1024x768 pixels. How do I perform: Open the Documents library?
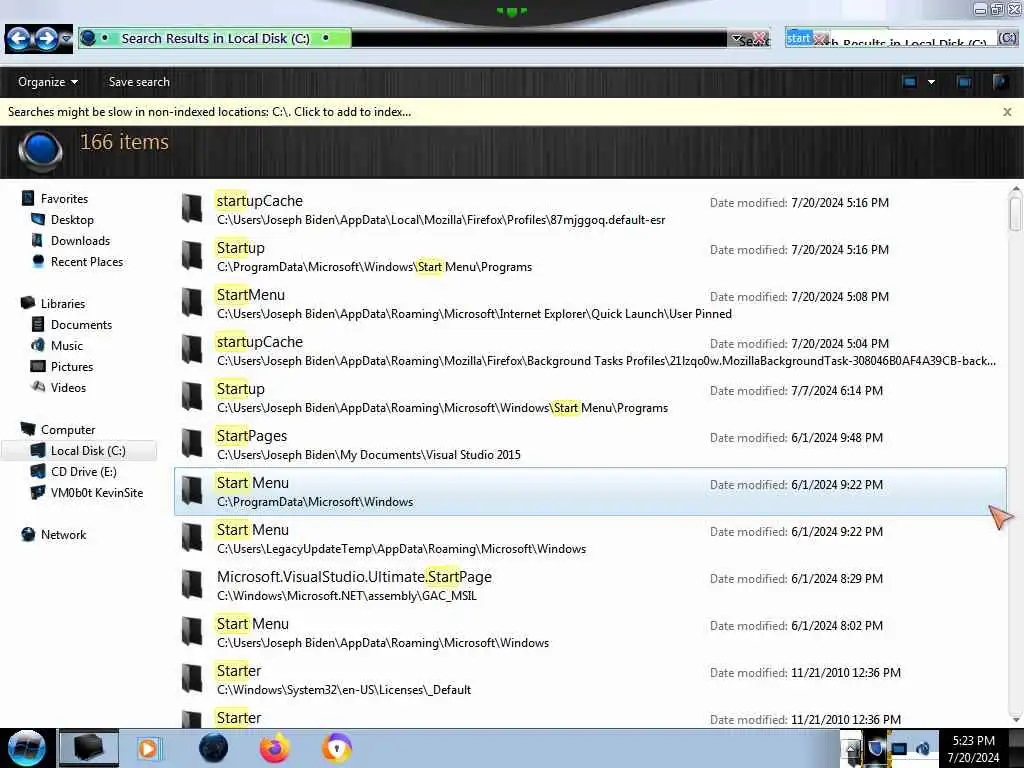(81, 325)
